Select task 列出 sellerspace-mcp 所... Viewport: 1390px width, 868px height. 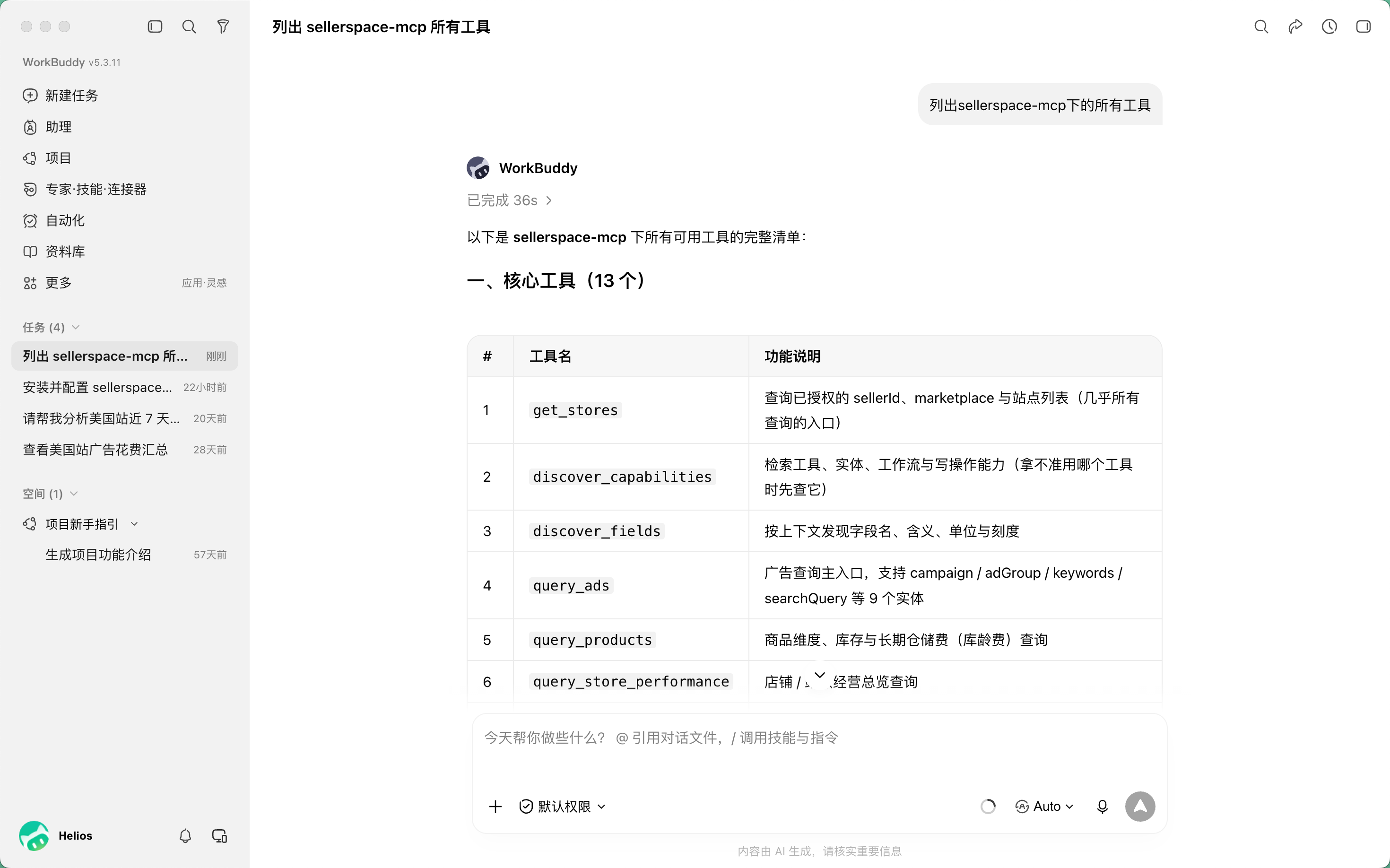125,356
